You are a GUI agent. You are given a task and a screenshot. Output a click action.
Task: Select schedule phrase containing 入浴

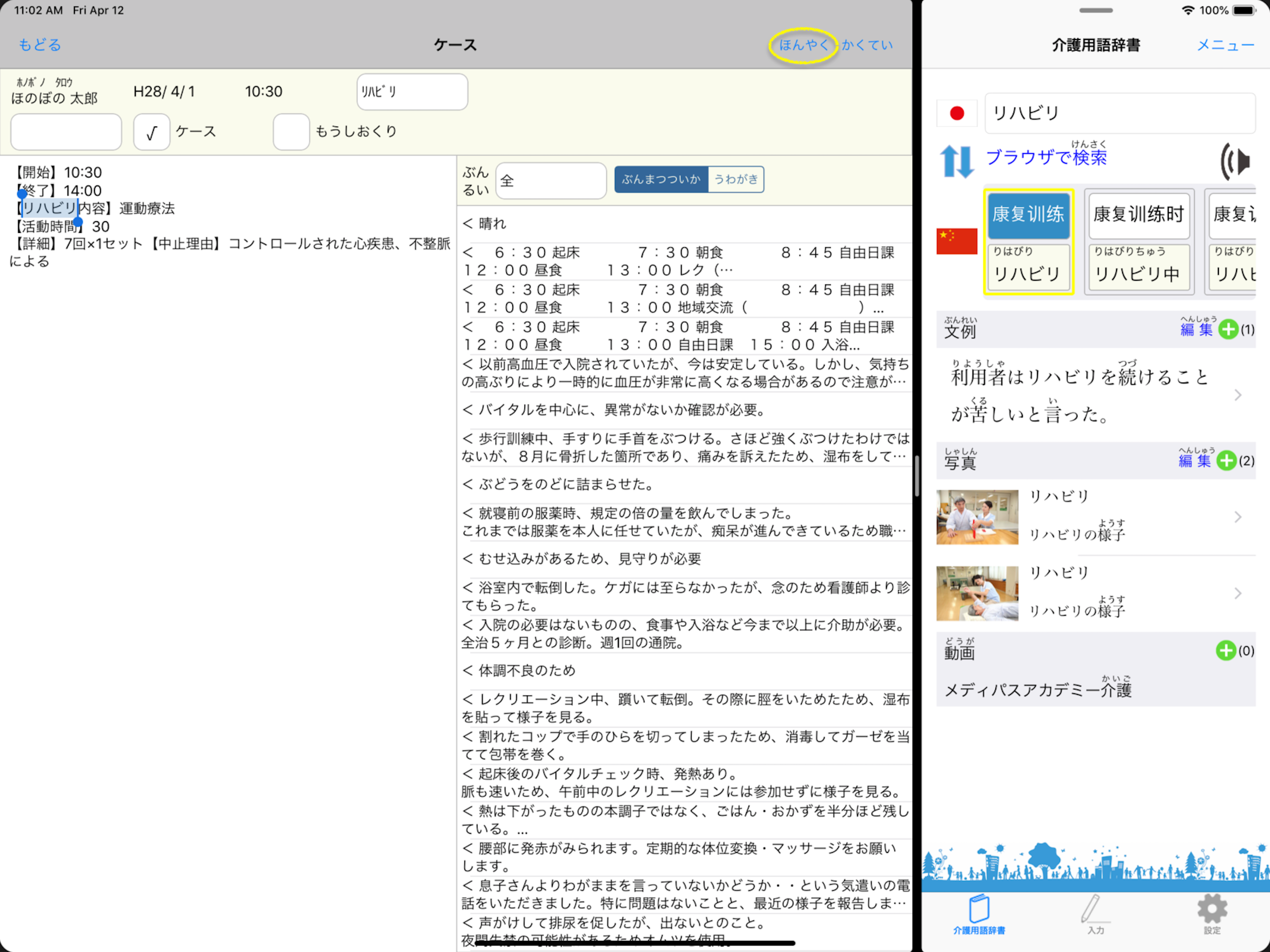684,336
